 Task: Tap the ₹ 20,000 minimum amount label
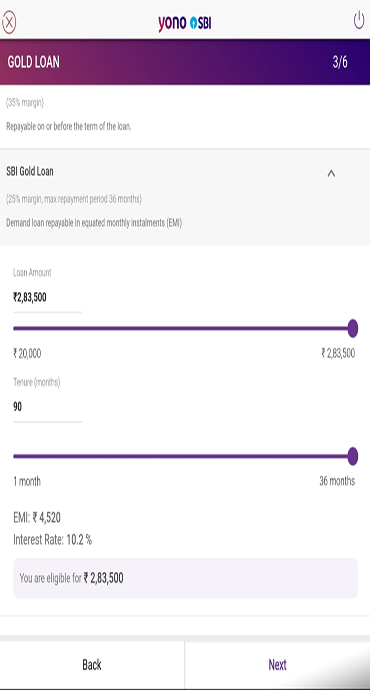click(27, 353)
